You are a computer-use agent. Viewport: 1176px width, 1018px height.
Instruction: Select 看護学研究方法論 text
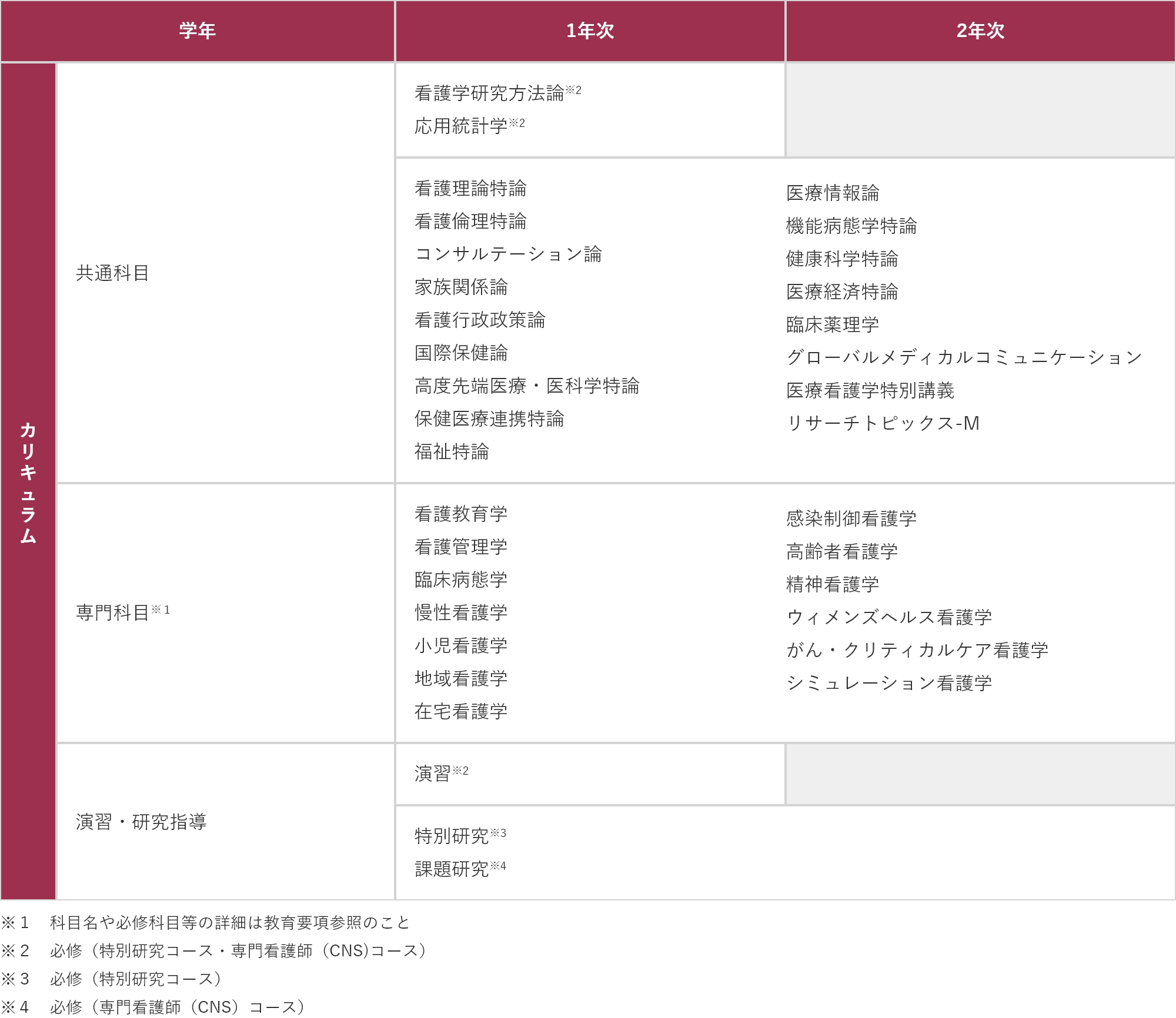[489, 93]
